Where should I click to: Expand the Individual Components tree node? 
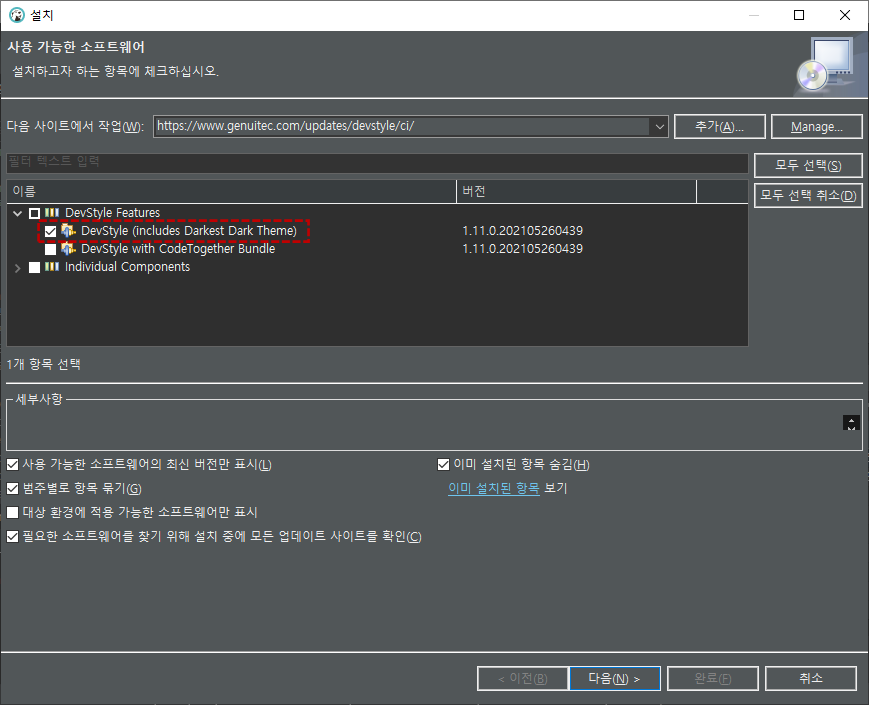[17, 266]
